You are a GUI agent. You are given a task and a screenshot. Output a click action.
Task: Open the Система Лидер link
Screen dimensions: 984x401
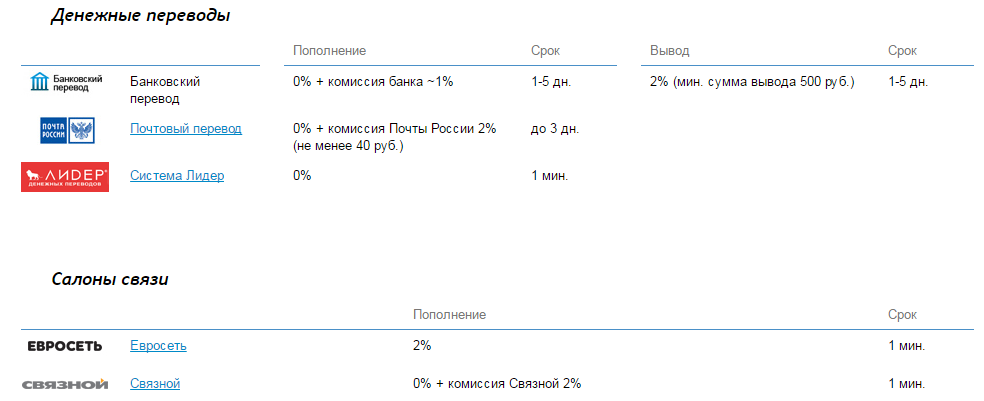[x=177, y=176]
